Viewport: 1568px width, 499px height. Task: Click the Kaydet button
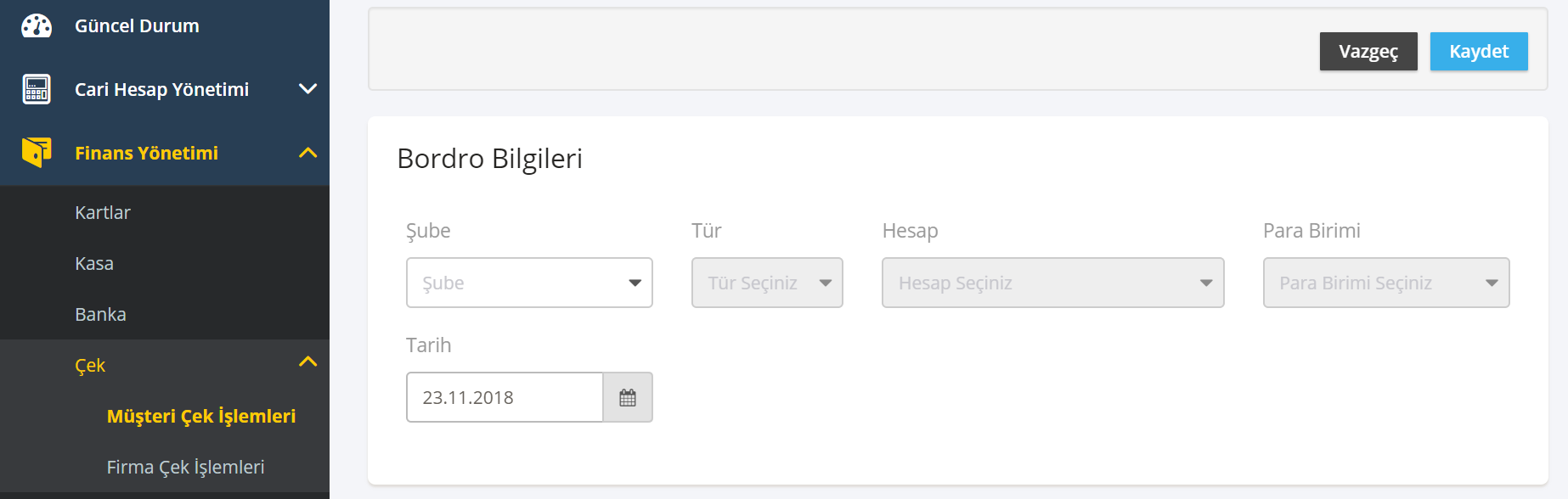pyautogui.click(x=1479, y=52)
